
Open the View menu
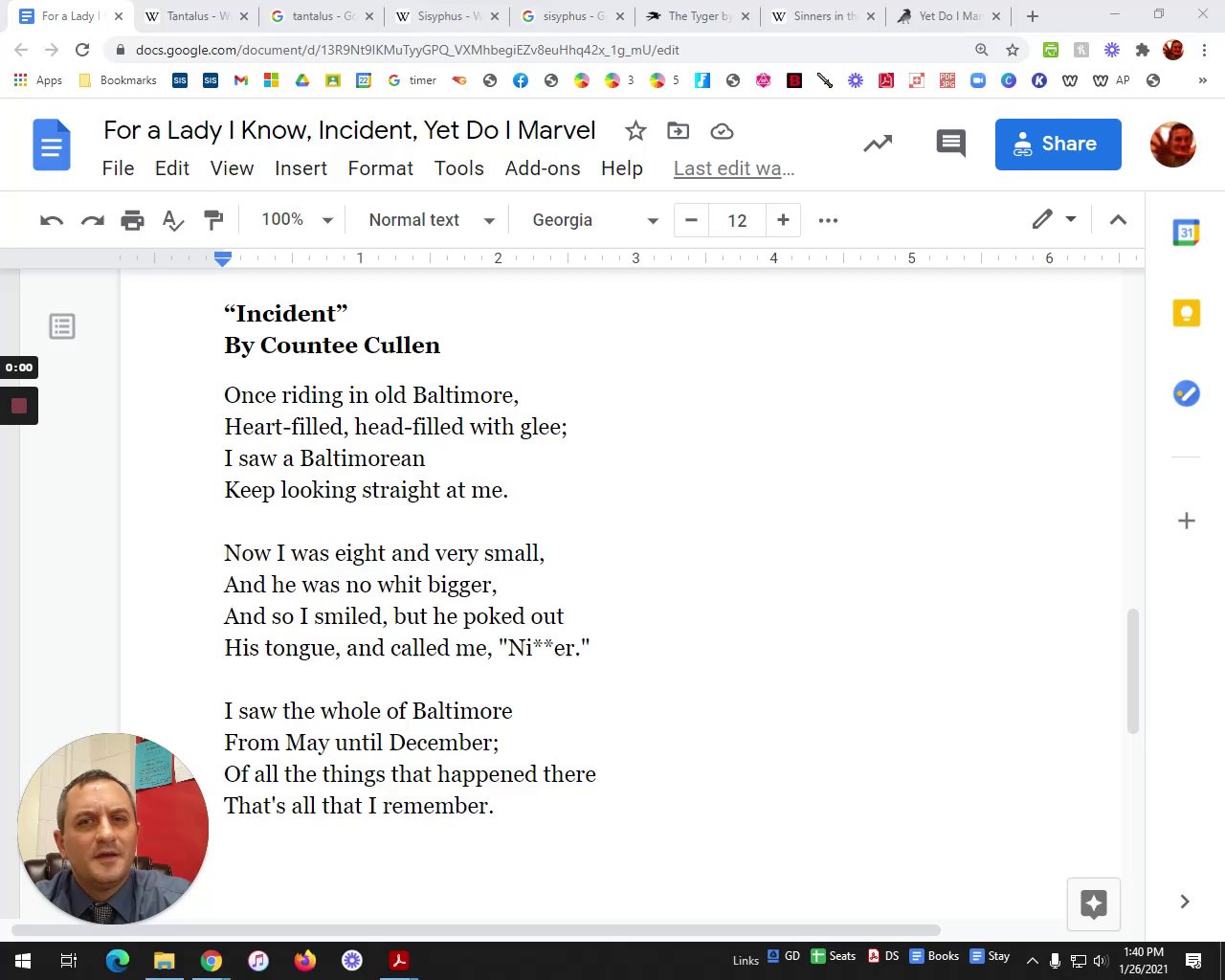[x=232, y=168]
